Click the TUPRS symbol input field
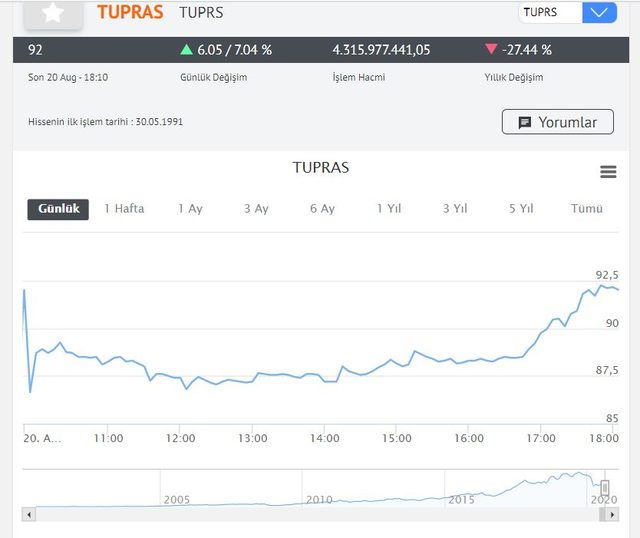The height and width of the screenshot is (538, 640). click(x=550, y=13)
